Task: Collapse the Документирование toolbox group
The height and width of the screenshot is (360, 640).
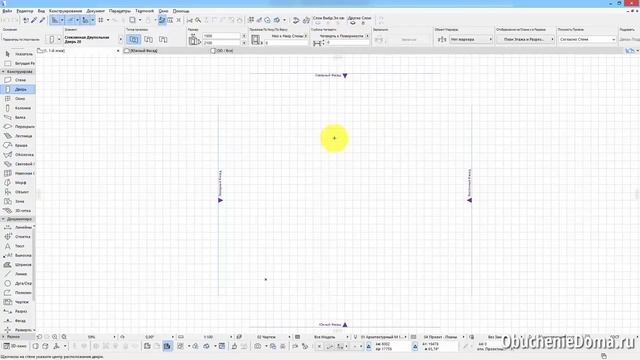Action: pos(3,219)
